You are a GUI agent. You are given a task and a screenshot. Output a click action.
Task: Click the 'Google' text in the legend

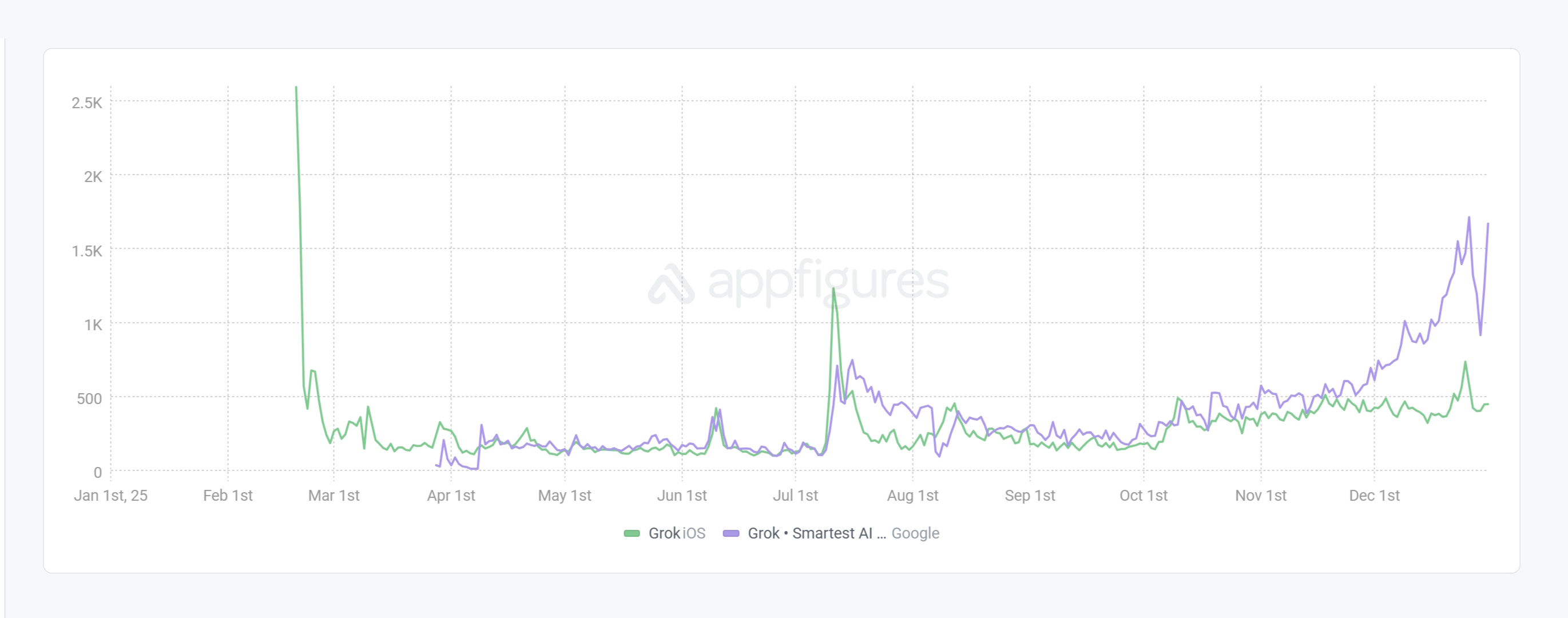point(915,533)
